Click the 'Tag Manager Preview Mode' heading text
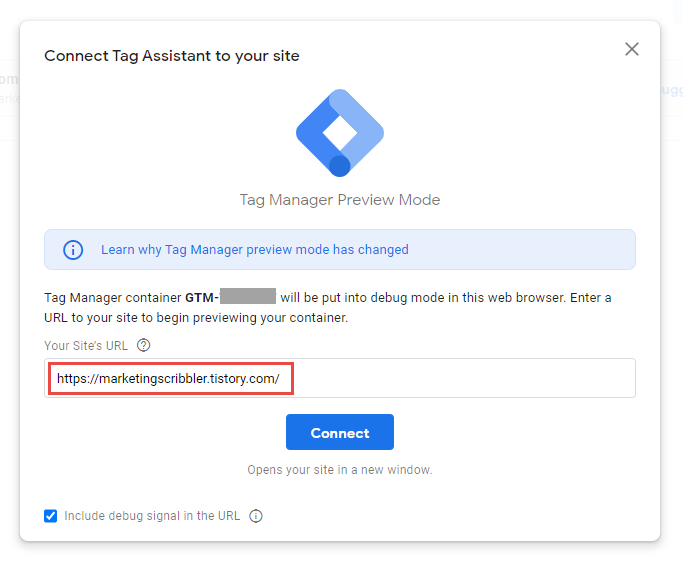Screen dimensions: 683x561 pyautogui.click(x=340, y=200)
